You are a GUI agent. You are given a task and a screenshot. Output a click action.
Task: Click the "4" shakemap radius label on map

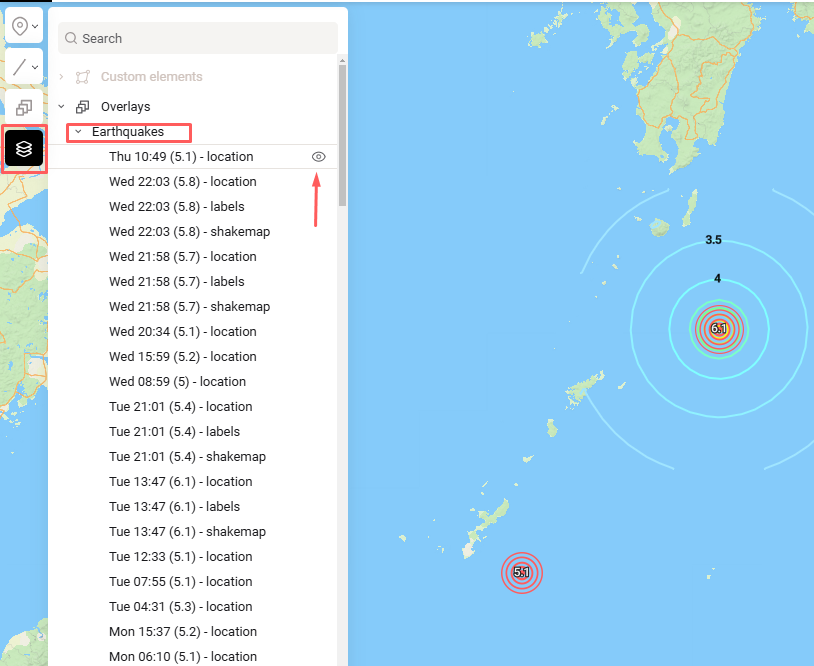717,279
